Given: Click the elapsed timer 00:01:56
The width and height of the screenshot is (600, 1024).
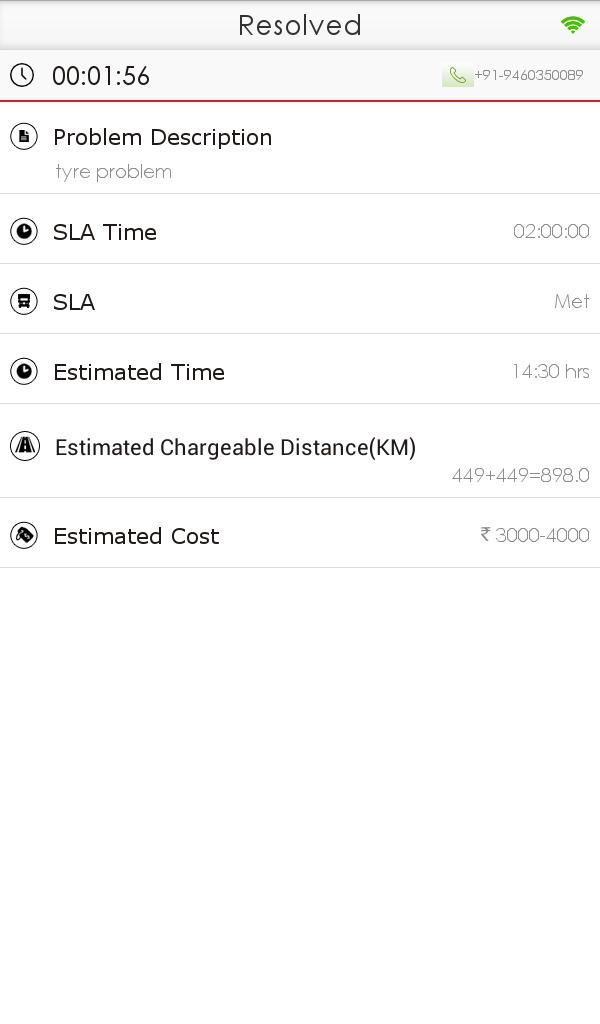Looking at the screenshot, I should [101, 76].
